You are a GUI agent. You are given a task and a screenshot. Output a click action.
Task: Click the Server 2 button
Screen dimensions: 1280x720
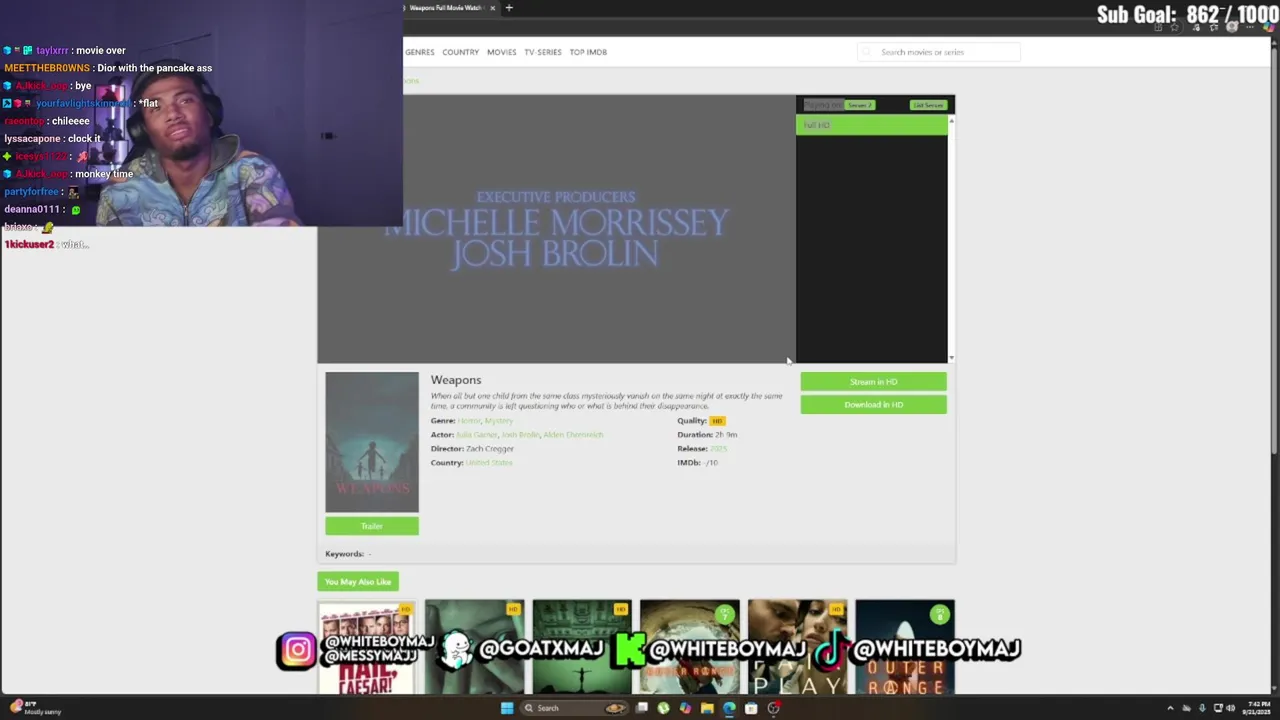pyautogui.click(x=859, y=105)
